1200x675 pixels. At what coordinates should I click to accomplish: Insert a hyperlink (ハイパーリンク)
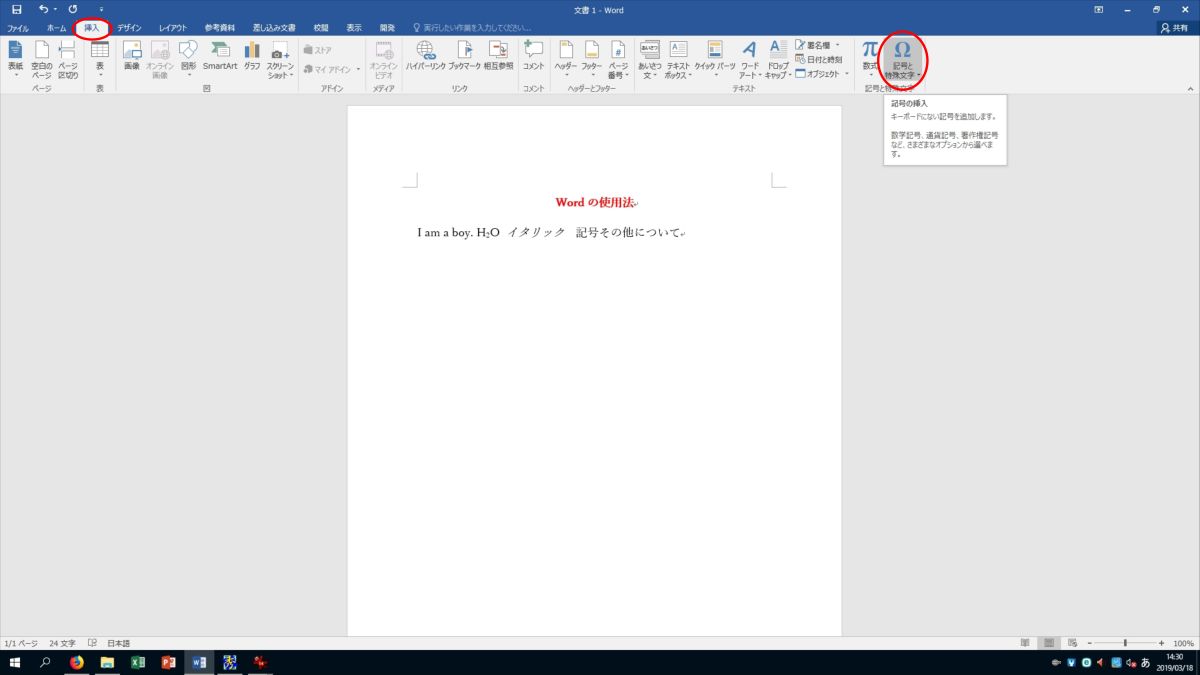425,57
